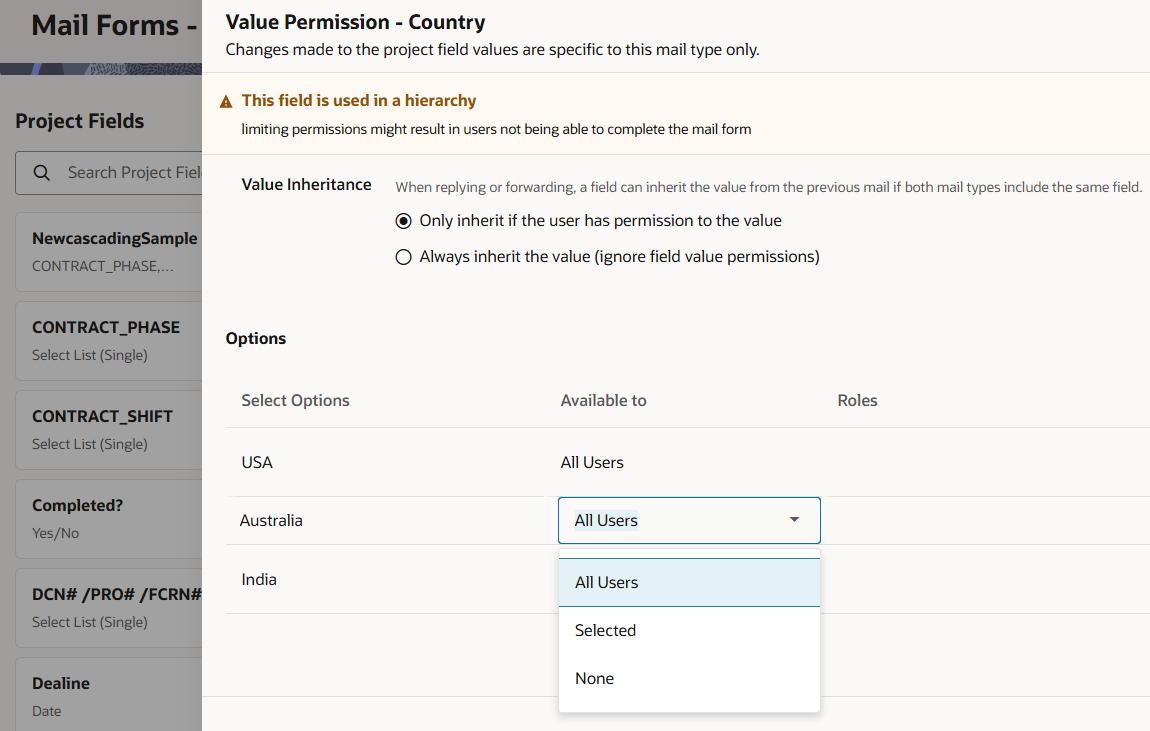Select the CONTRACT_SHIFT field card
This screenshot has height=731, width=1150.
tap(102, 429)
